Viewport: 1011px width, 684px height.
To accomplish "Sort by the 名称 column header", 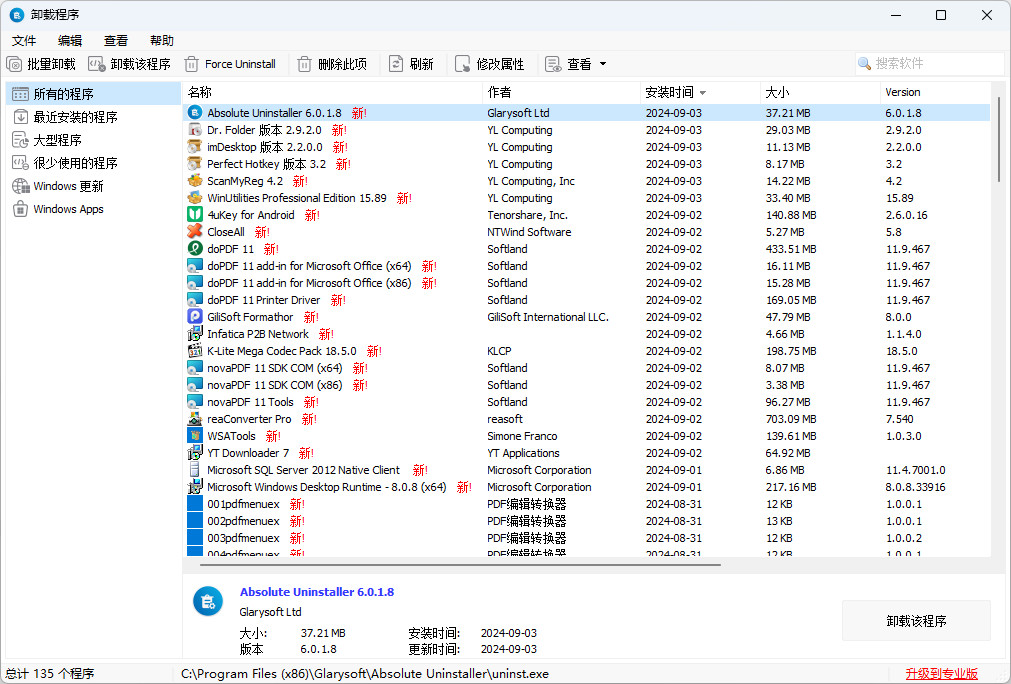I will pyautogui.click(x=333, y=92).
